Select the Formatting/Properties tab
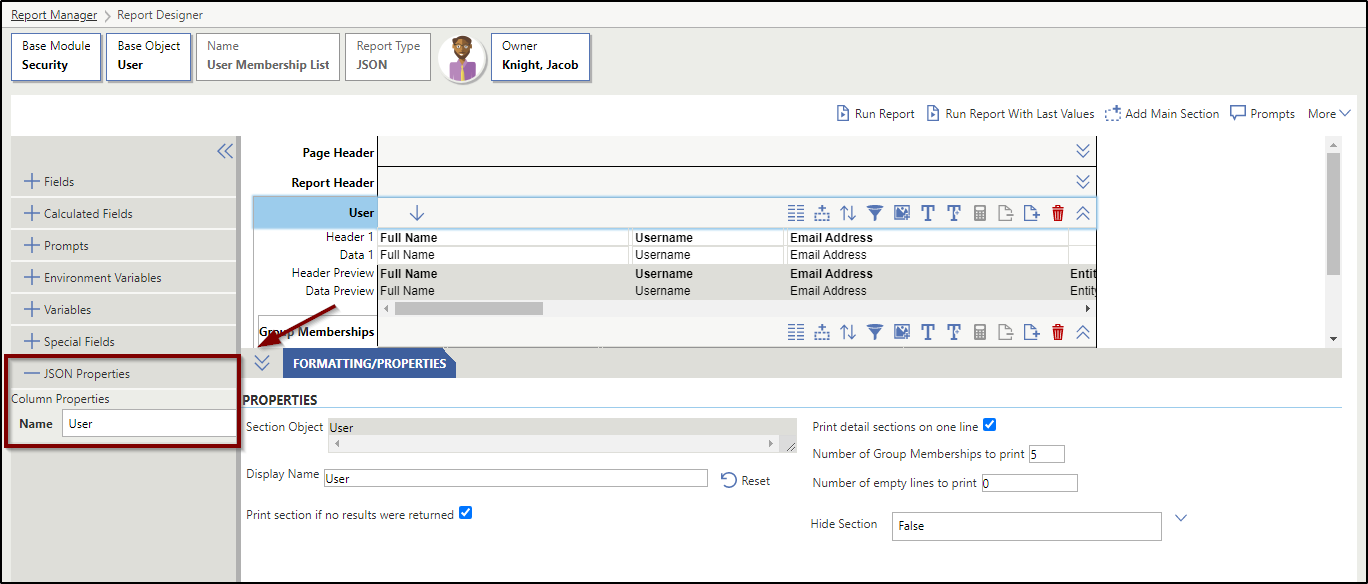This screenshot has height=584, width=1368. [369, 364]
